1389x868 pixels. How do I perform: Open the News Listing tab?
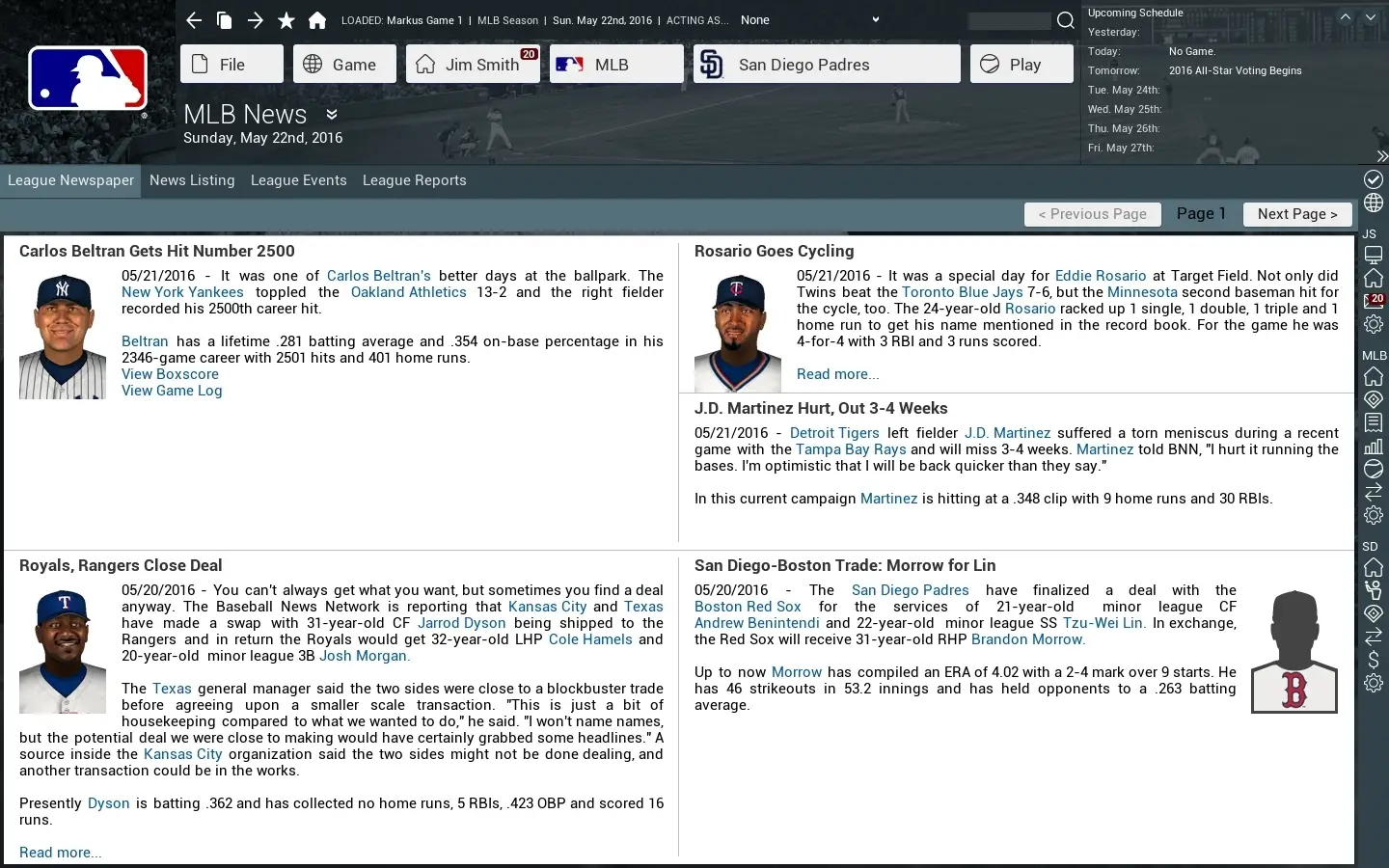coord(192,180)
